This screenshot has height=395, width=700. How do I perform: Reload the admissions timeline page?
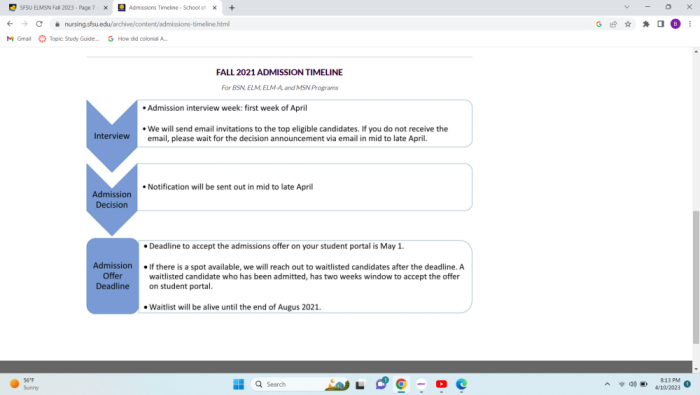point(39,24)
